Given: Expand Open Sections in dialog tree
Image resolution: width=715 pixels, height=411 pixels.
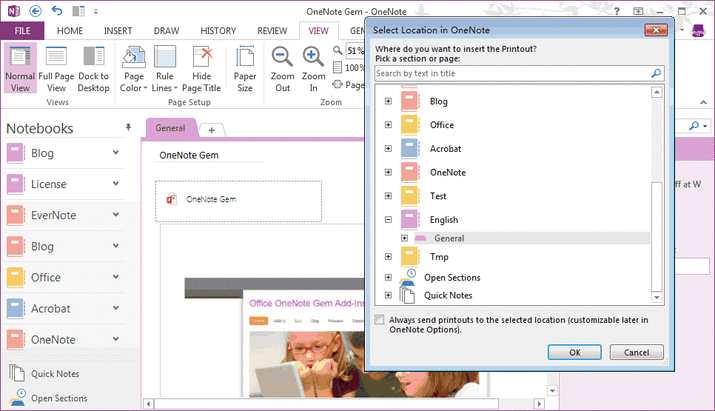Looking at the screenshot, I should coord(388,277).
